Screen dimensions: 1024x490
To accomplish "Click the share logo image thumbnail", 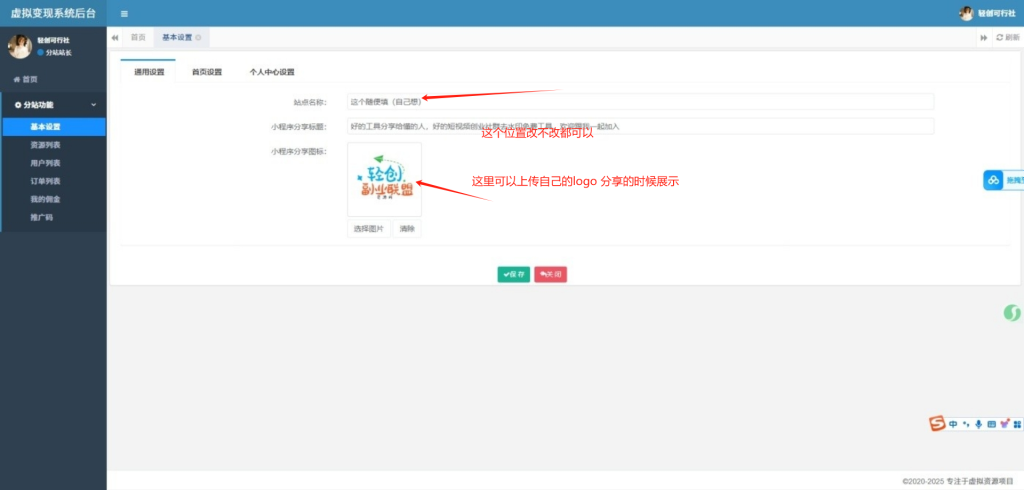I will click(x=384, y=179).
